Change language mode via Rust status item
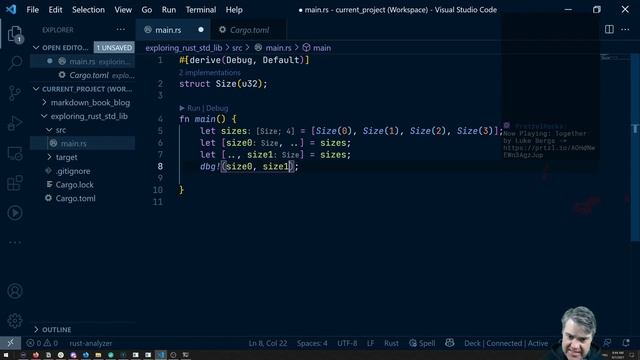This screenshot has width=640, height=360. tap(391, 343)
